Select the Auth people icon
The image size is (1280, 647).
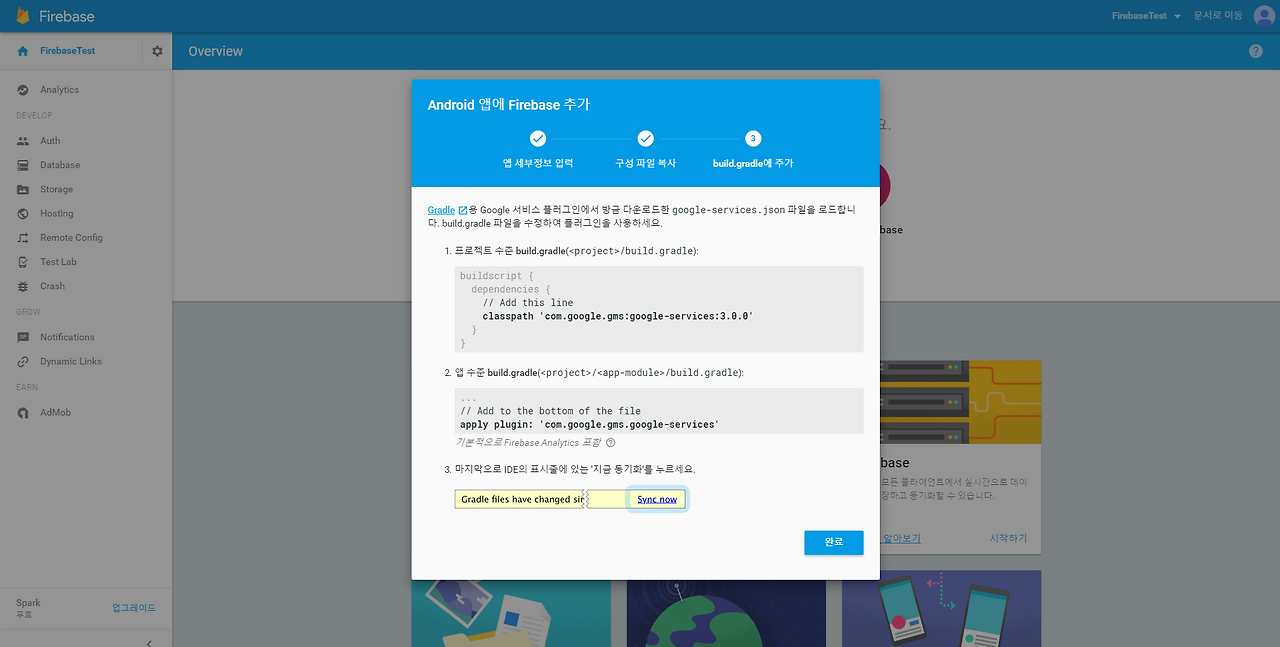22,141
